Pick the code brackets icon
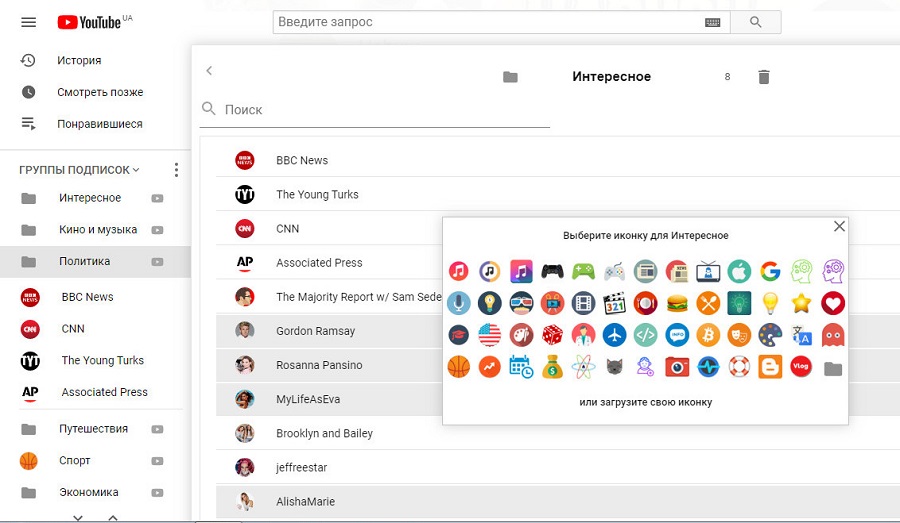Viewport: 900px width, 523px height. (645, 335)
